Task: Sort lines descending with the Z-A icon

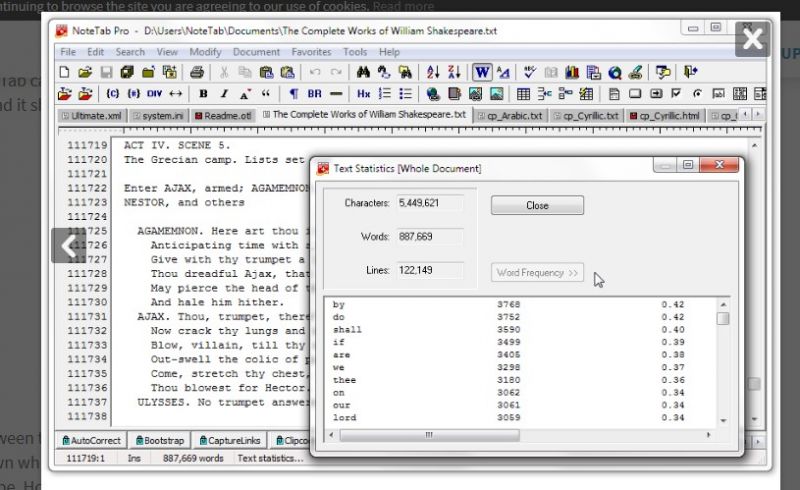Action: tap(454, 72)
